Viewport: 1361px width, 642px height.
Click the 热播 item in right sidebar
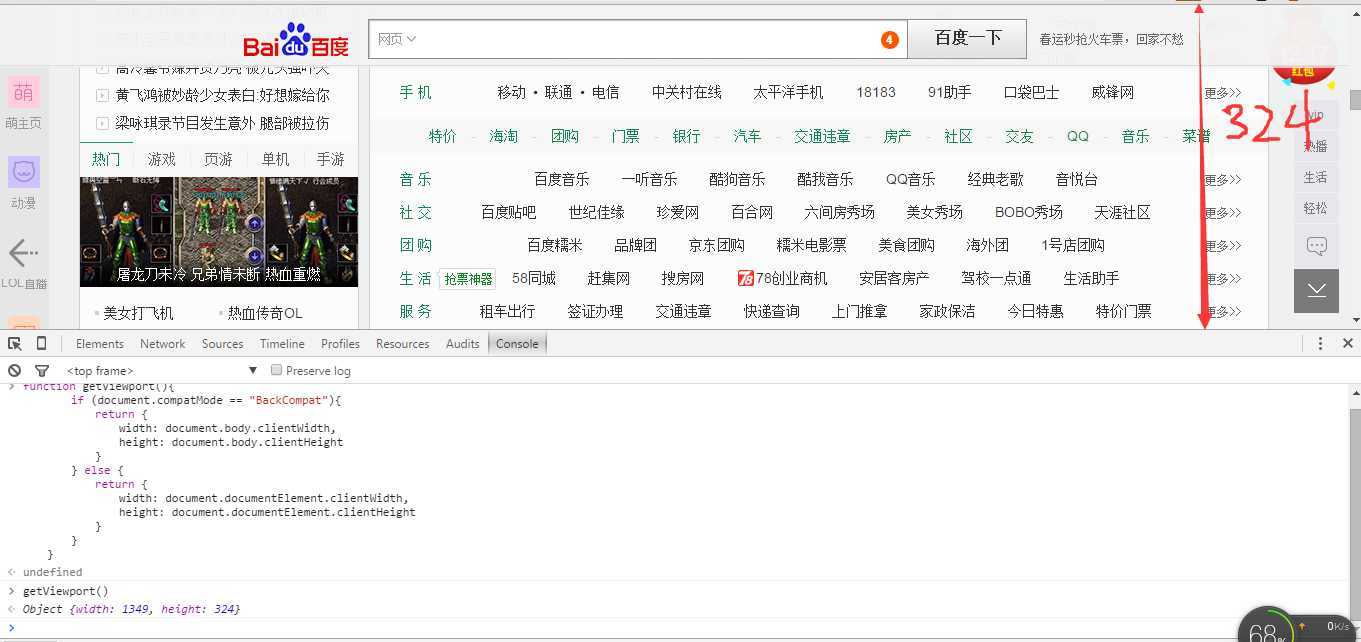[x=1316, y=146]
